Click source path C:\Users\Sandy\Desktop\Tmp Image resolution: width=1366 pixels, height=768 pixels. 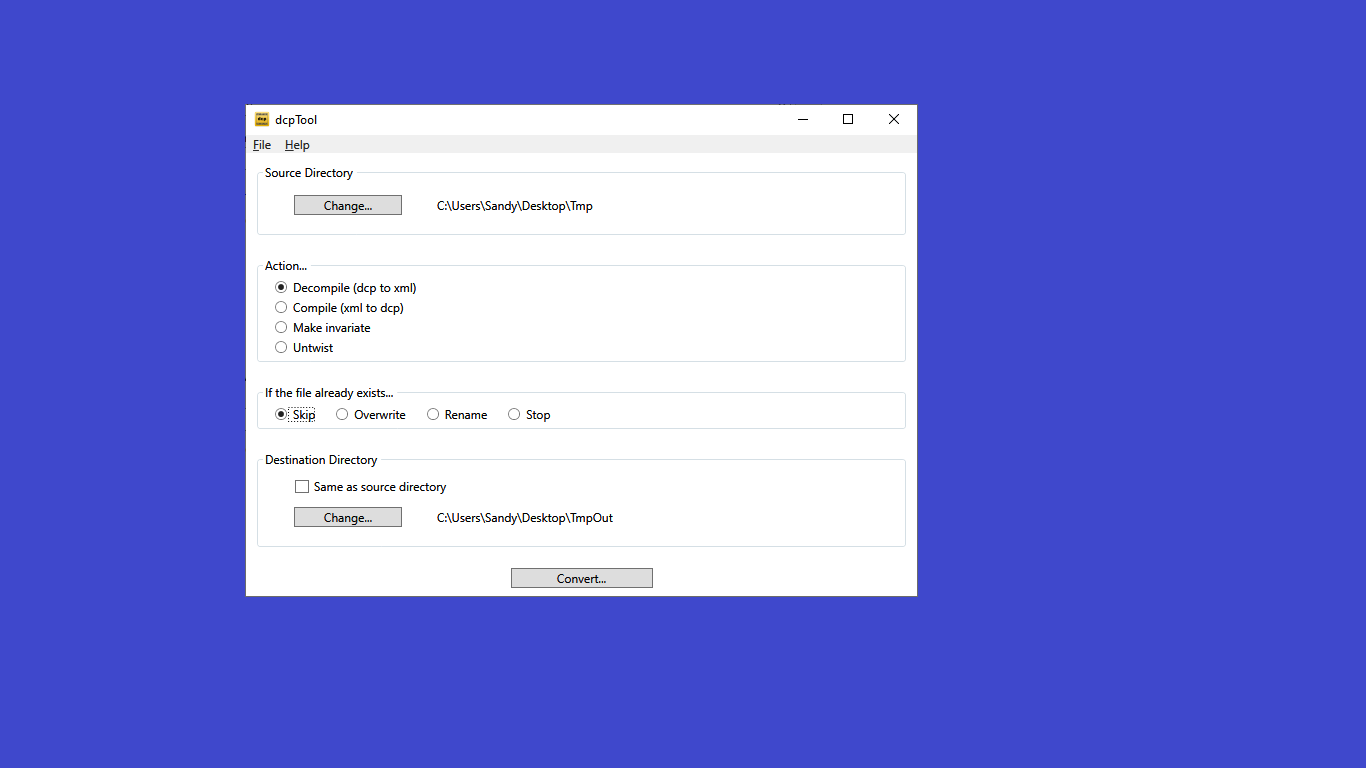tap(515, 206)
